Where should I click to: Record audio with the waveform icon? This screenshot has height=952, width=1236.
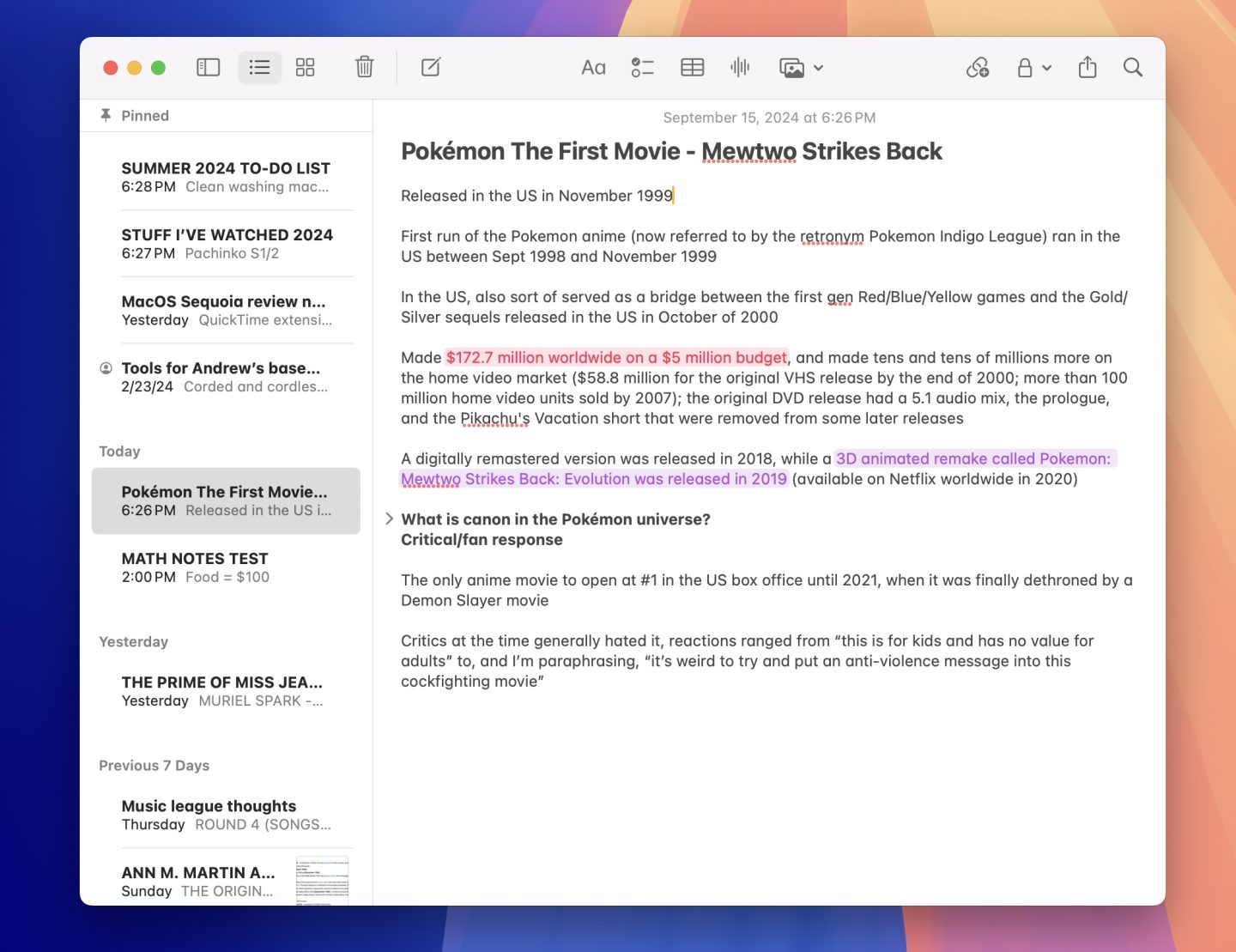click(740, 68)
